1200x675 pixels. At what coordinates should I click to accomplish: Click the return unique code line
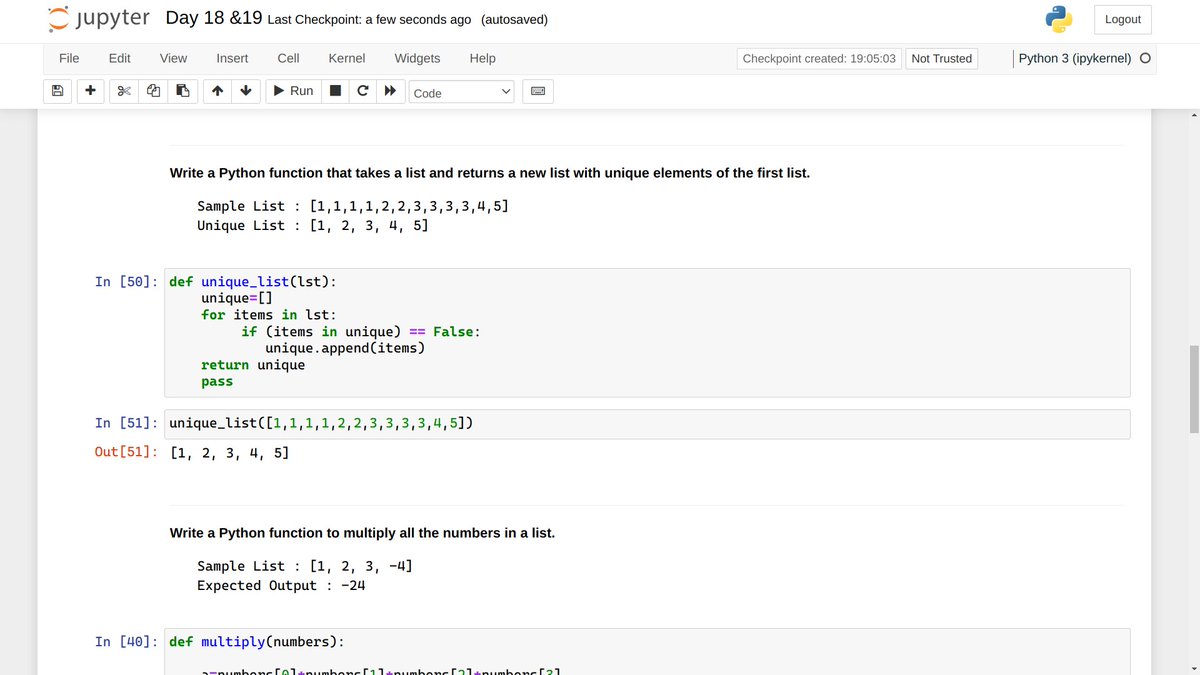click(x=253, y=365)
